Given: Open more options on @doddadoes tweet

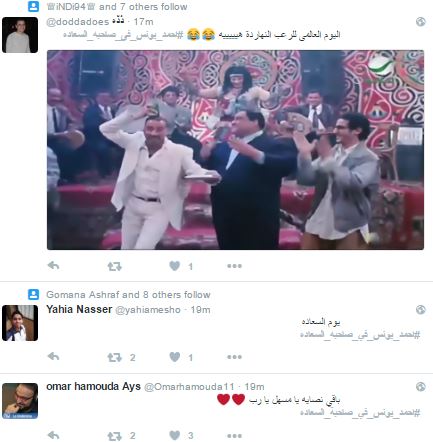Looking at the screenshot, I should click(234, 266).
